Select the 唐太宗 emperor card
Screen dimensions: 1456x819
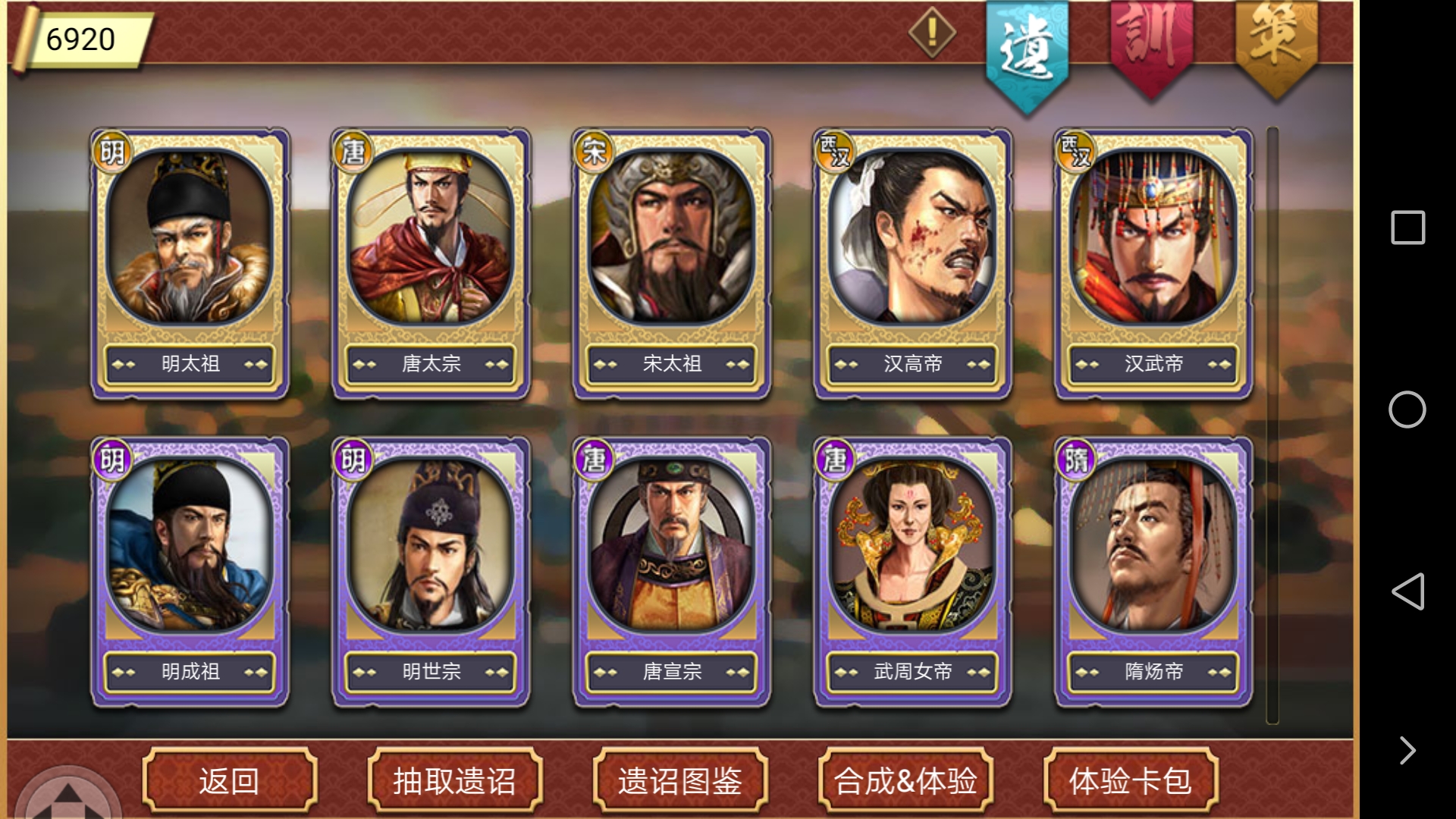[x=431, y=263]
